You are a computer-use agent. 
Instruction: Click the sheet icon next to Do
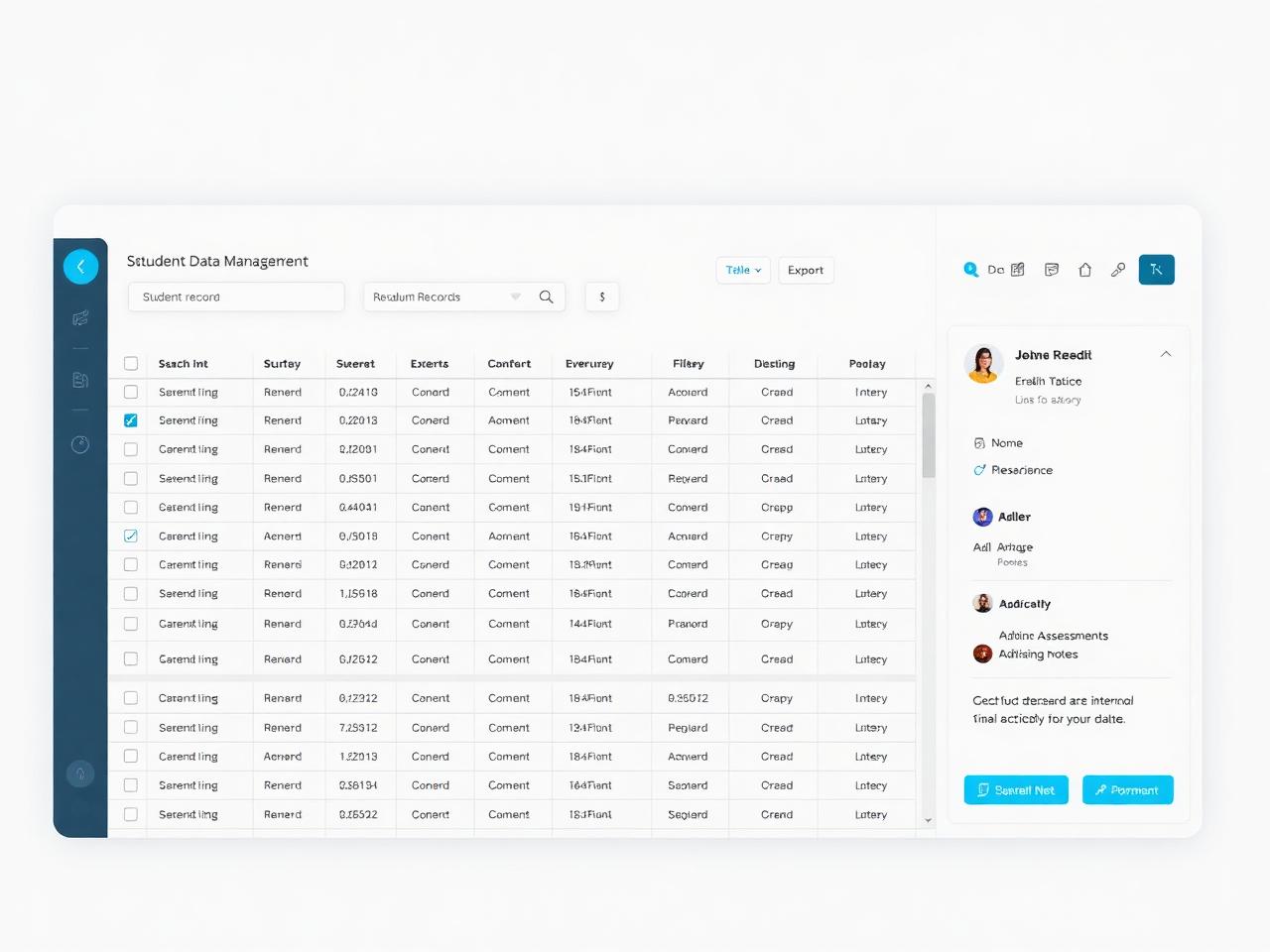[x=1018, y=270]
